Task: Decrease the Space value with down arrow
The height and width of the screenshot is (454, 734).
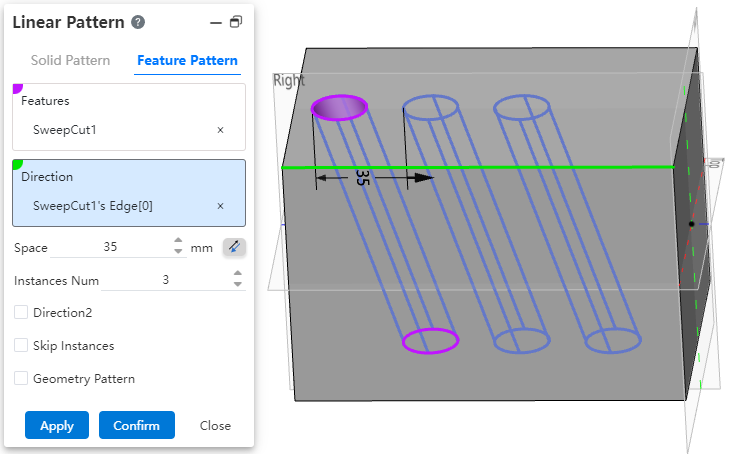Action: point(178,251)
